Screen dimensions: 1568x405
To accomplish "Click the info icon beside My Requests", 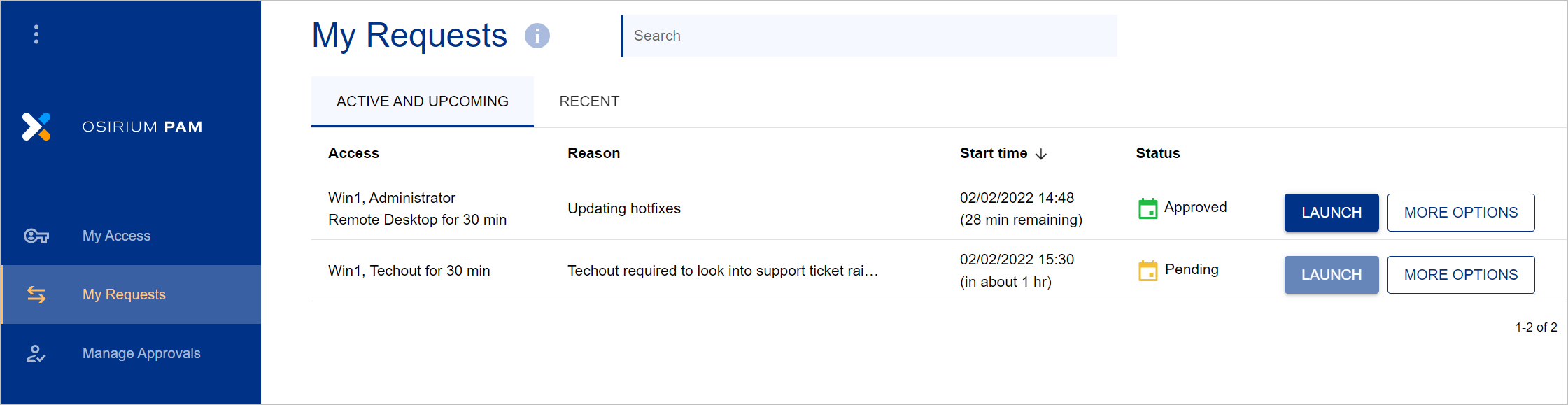I will [x=537, y=36].
